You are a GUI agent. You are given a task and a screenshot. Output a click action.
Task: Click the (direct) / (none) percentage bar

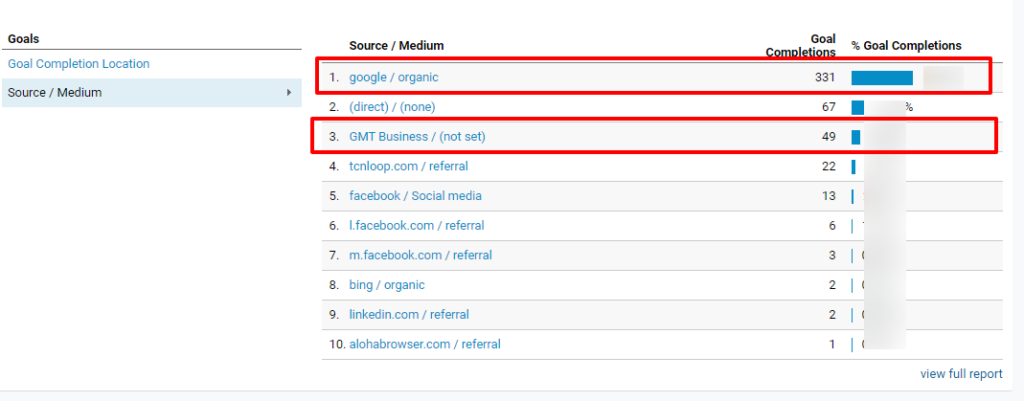(857, 107)
